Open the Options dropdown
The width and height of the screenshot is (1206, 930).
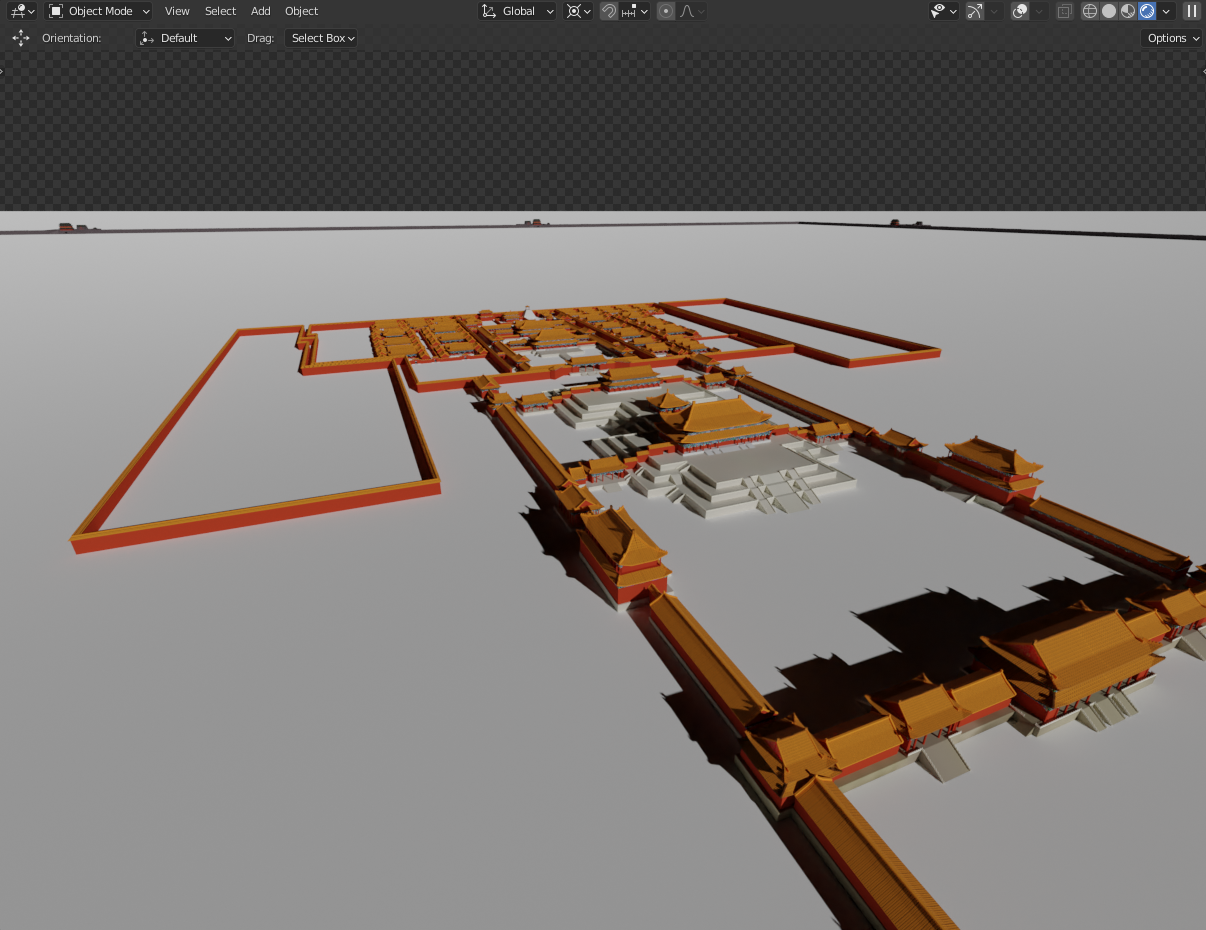point(1172,38)
